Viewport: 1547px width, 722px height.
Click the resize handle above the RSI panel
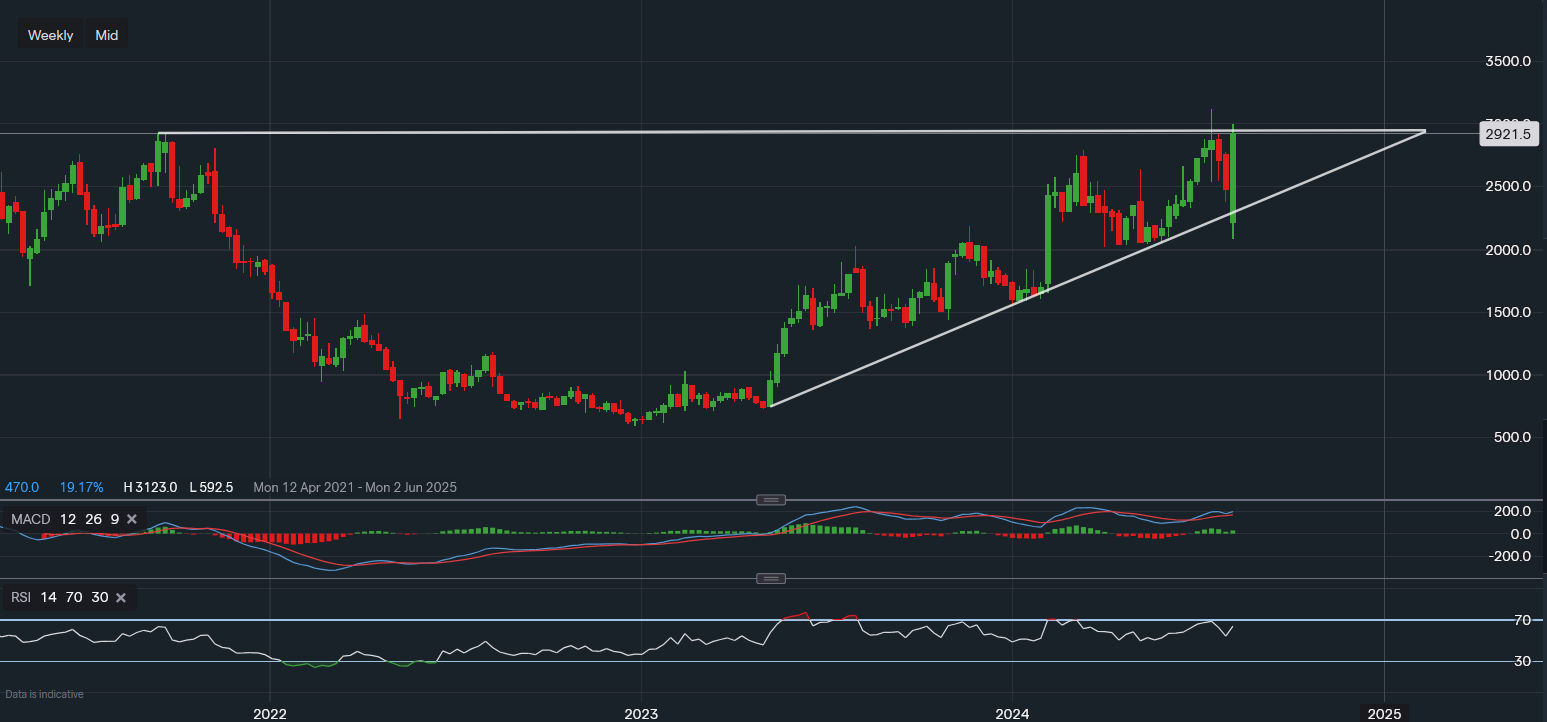point(771,578)
